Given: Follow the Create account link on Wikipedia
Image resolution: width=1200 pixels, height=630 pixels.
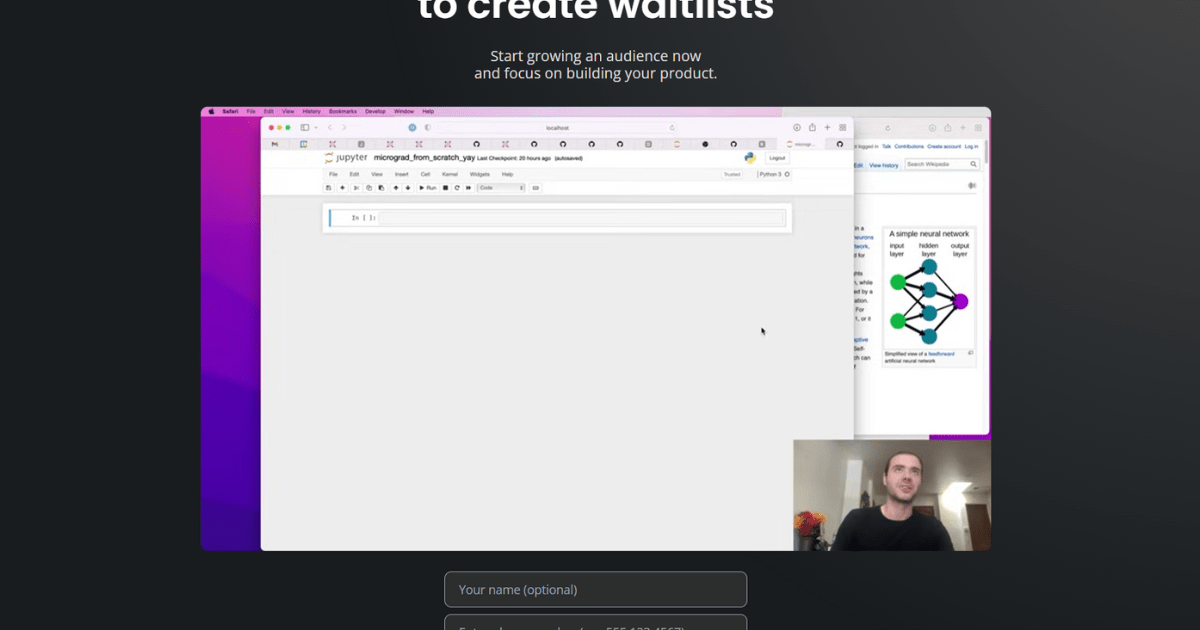Looking at the screenshot, I should click(944, 146).
